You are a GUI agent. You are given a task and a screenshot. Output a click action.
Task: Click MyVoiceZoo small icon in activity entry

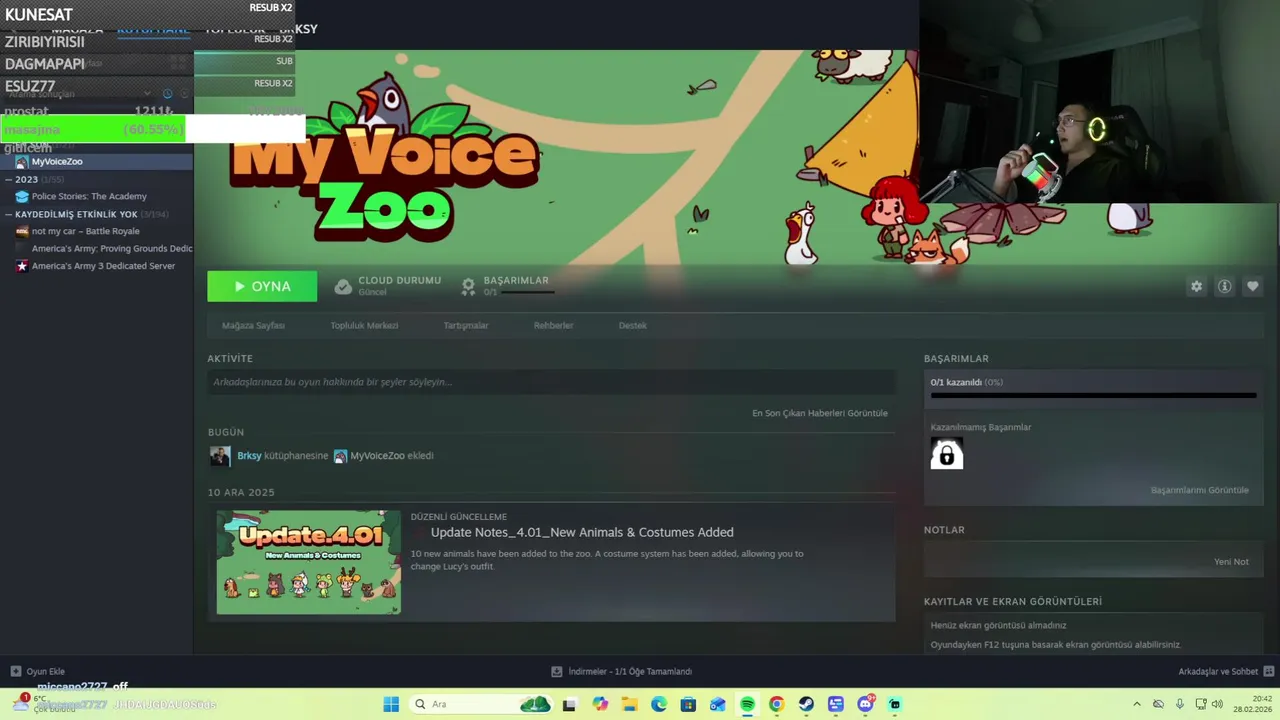click(x=340, y=456)
